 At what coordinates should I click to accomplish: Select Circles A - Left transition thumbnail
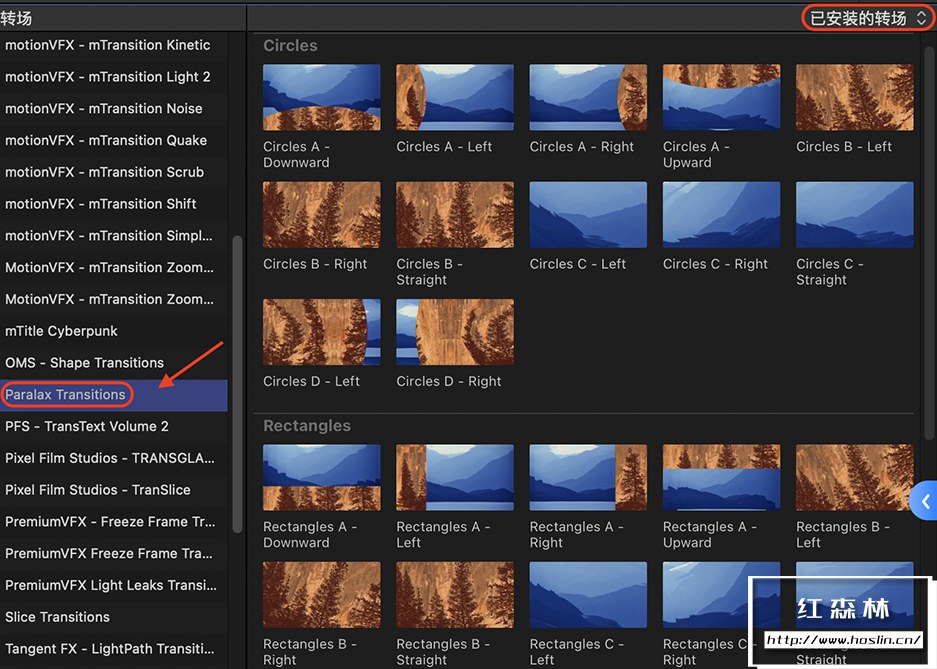point(455,97)
